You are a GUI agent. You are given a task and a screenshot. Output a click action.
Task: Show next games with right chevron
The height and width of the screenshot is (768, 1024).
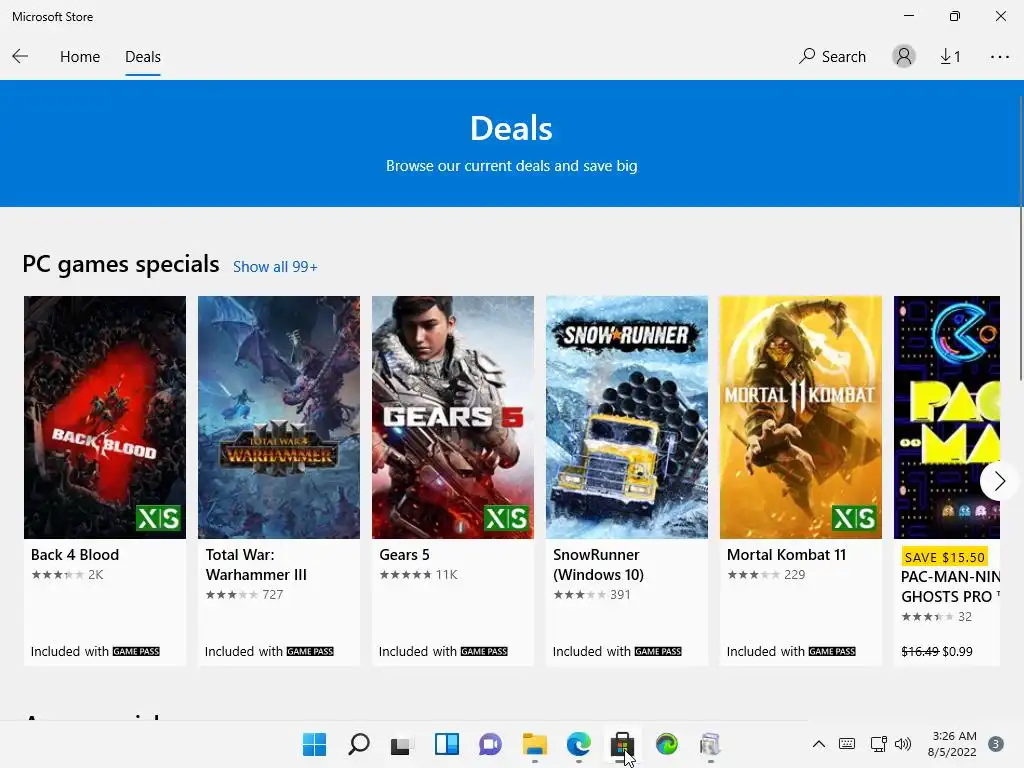999,481
